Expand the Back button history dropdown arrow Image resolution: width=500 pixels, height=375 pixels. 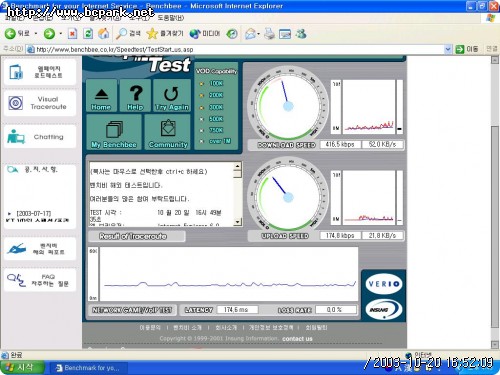[36, 34]
